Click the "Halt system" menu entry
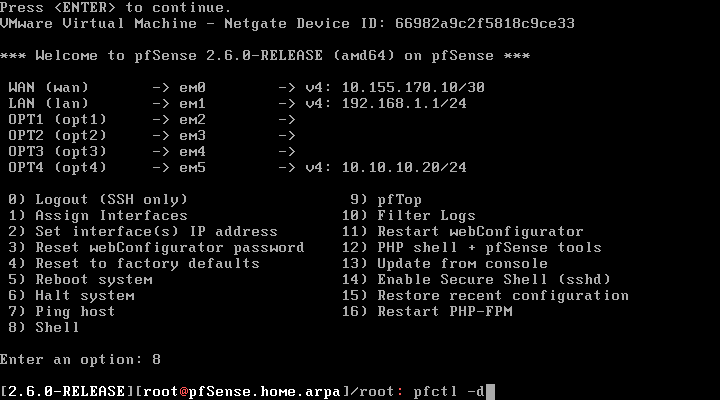Screen dimensions: 720x400 point(84,295)
